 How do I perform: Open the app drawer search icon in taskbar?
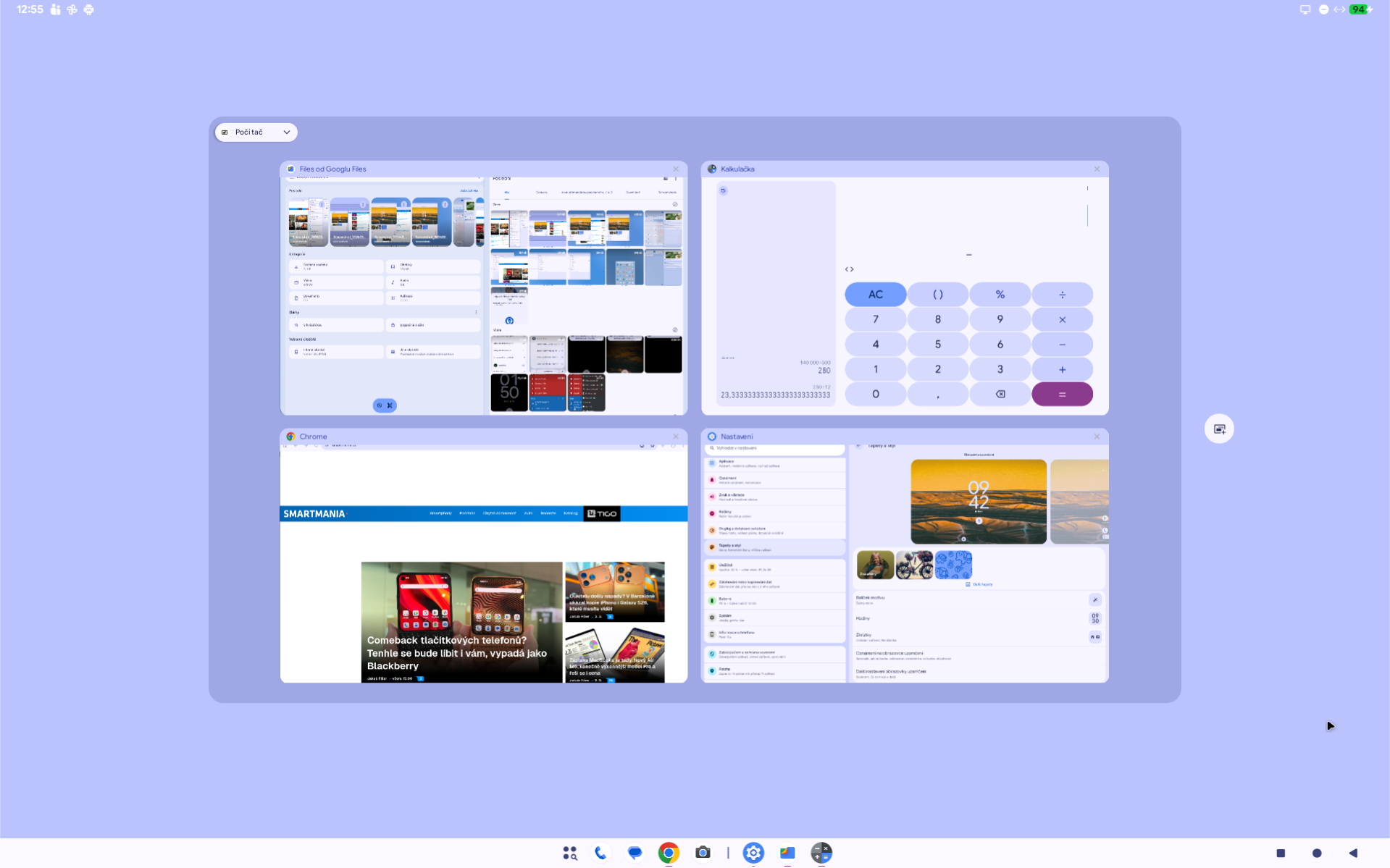[x=570, y=853]
